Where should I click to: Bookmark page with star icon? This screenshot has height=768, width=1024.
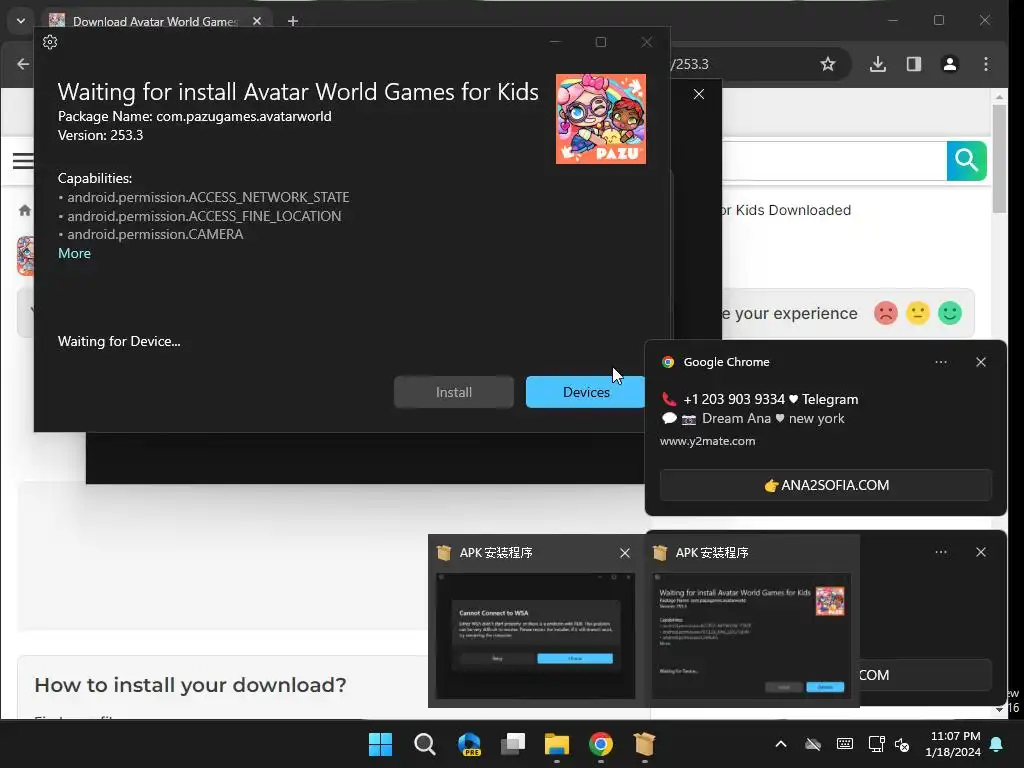pyautogui.click(x=828, y=64)
